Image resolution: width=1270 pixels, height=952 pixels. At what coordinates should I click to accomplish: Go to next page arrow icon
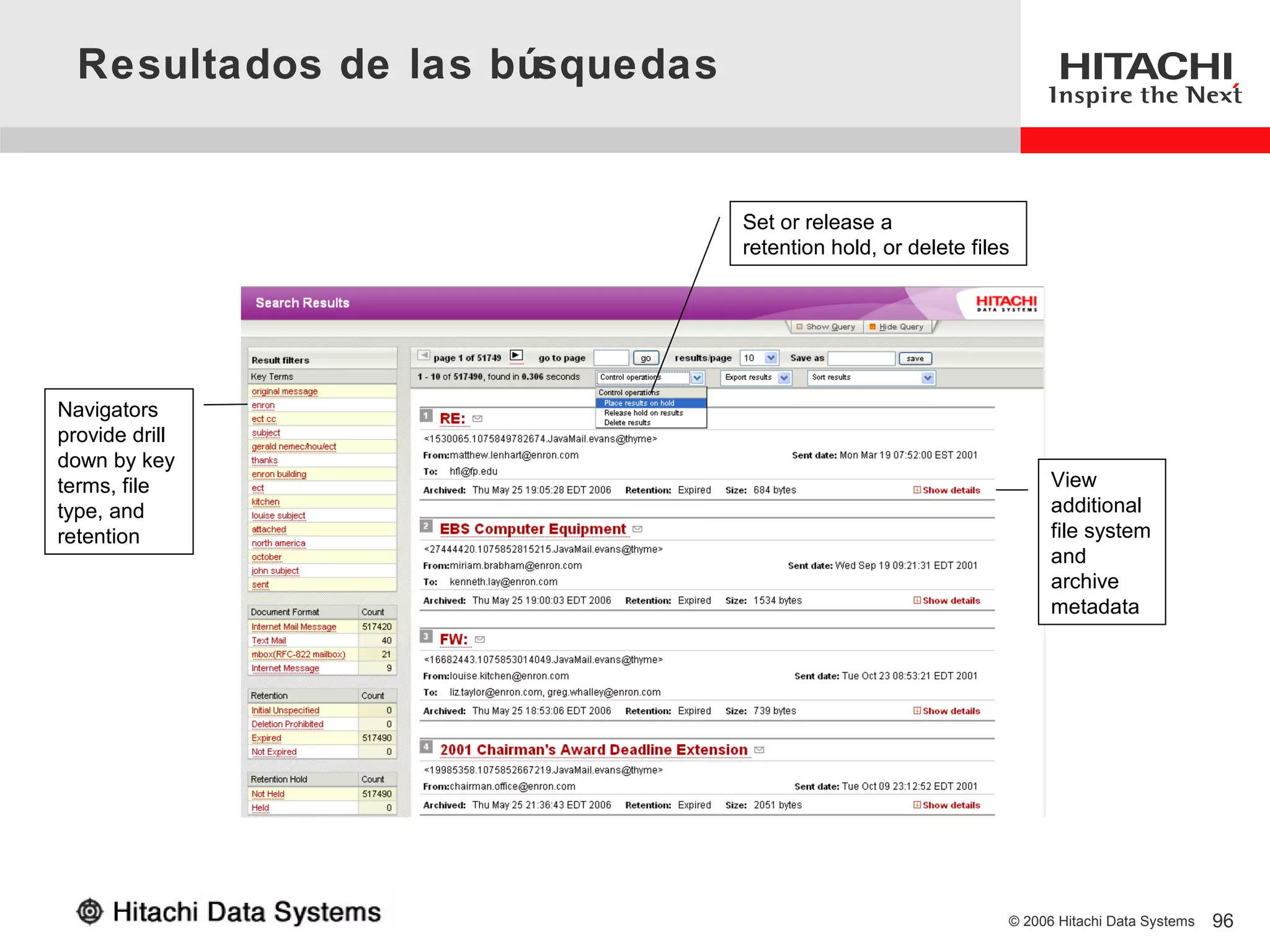(x=516, y=356)
